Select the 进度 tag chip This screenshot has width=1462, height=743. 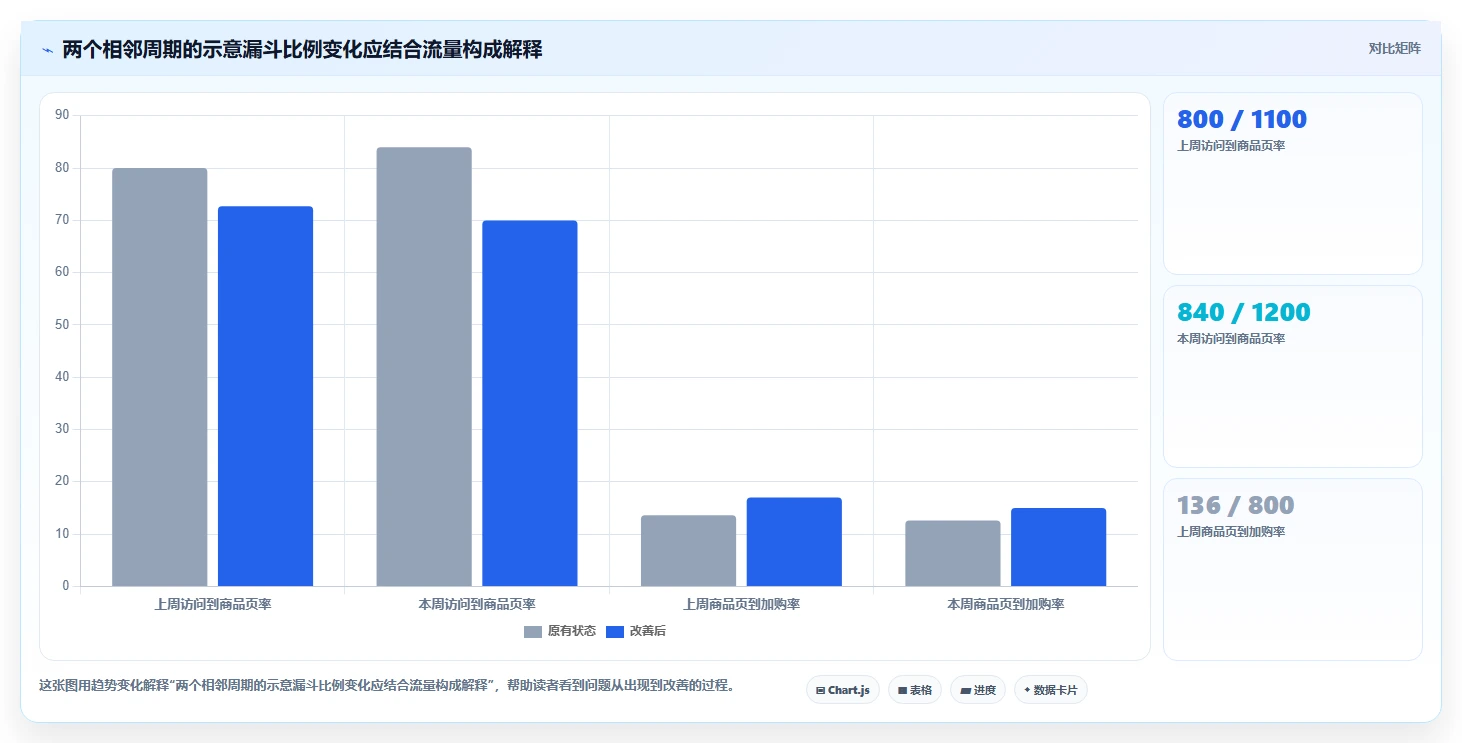click(x=977, y=690)
